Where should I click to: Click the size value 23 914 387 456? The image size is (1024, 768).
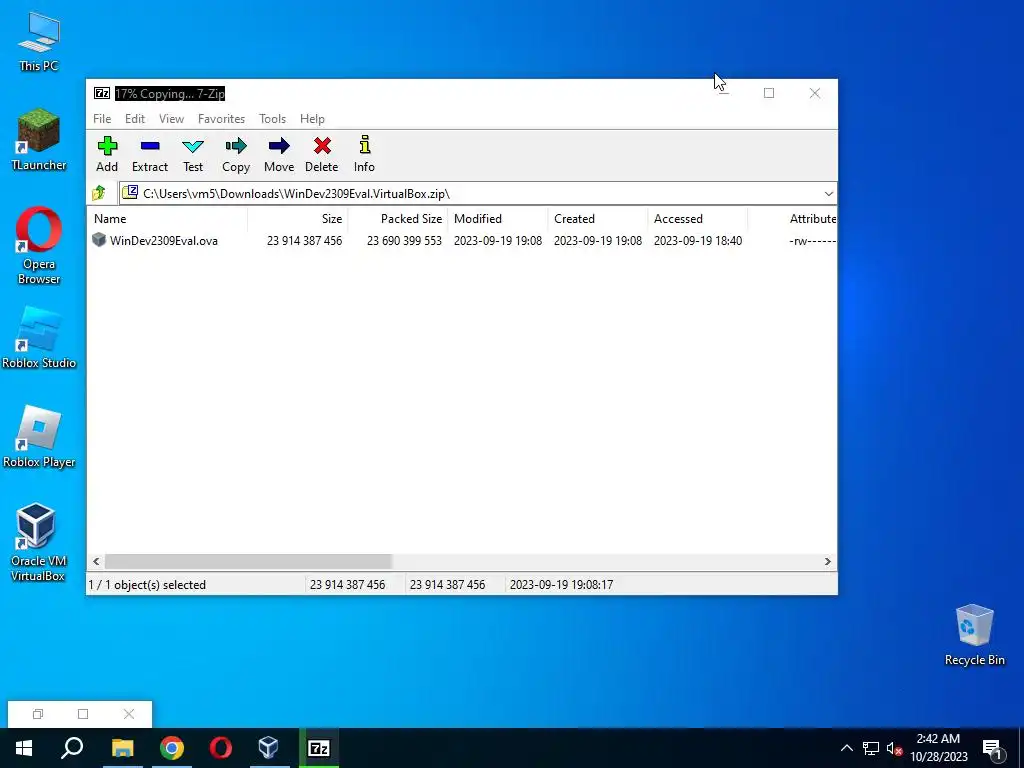coord(304,240)
